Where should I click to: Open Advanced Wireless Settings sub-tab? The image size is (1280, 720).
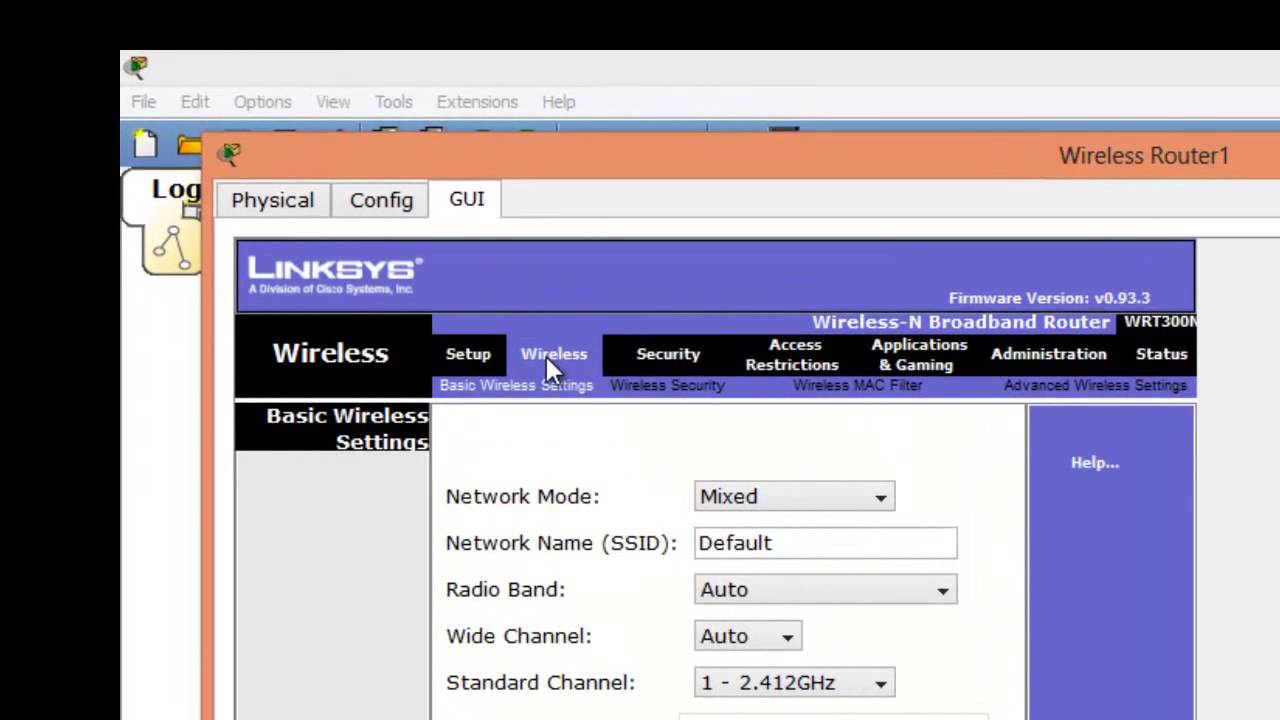coord(1095,385)
